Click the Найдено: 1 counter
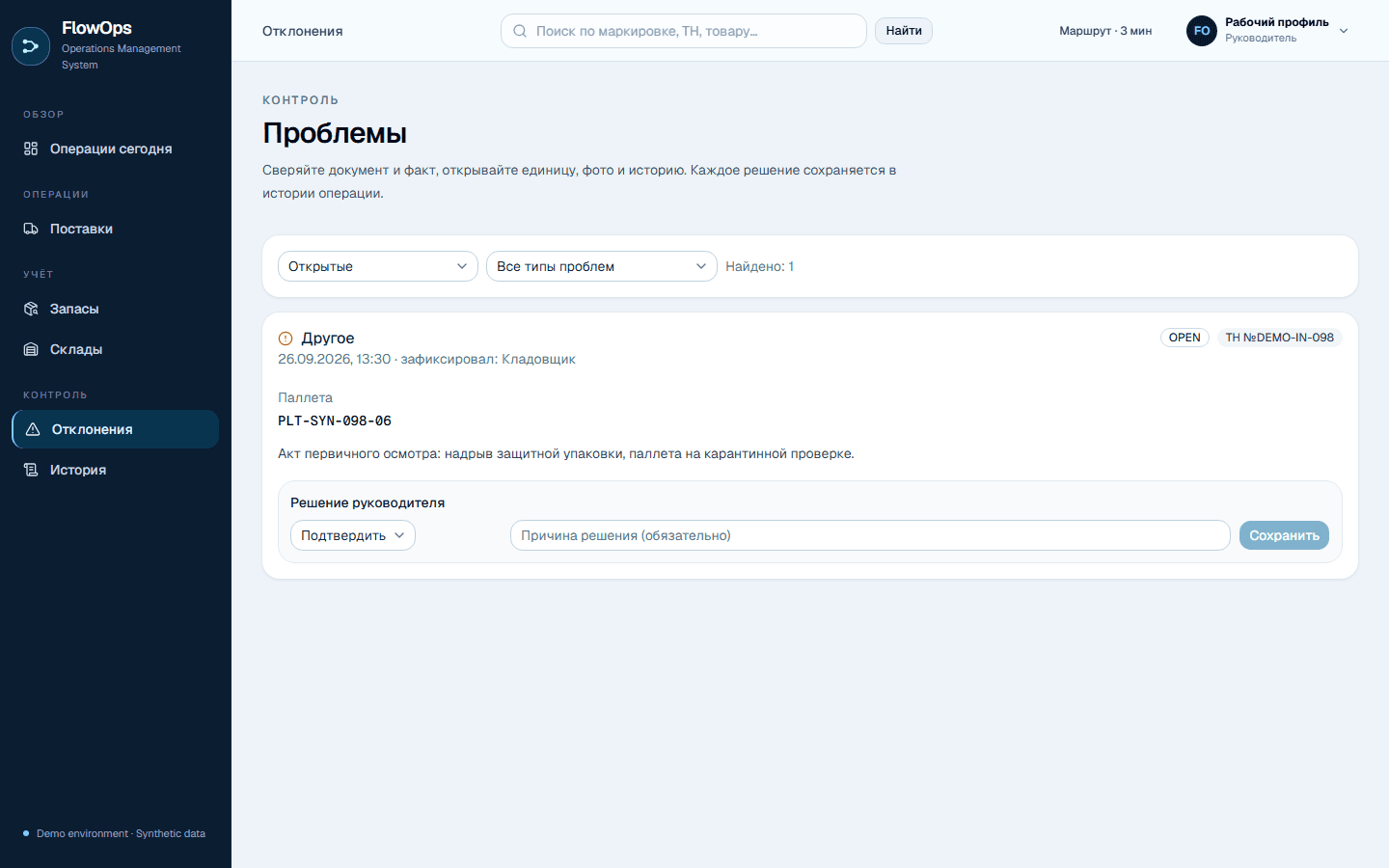 point(760,266)
